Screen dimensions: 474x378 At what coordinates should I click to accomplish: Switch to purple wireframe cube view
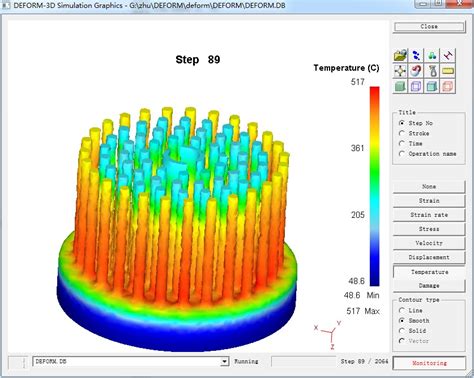[416, 87]
